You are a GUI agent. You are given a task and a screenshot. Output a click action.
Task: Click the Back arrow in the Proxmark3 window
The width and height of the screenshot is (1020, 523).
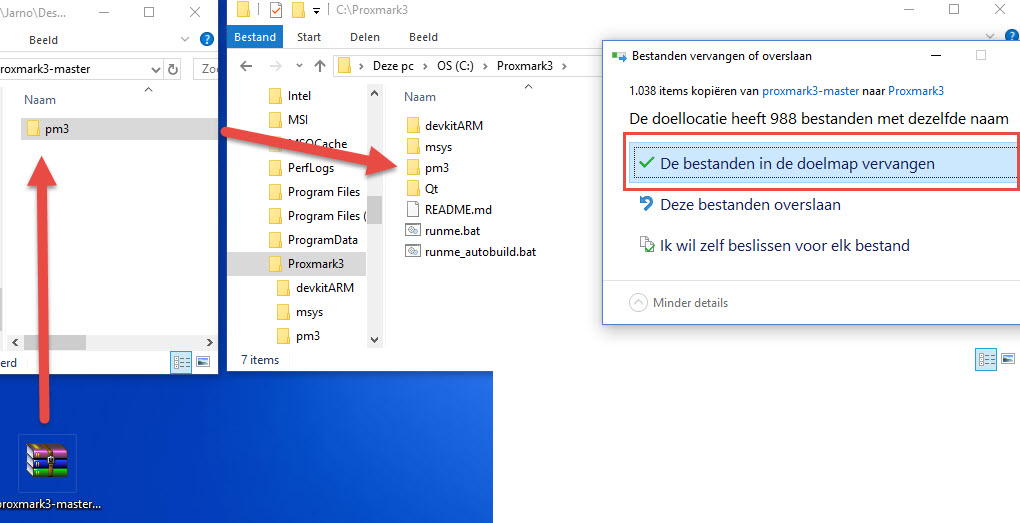point(246,66)
